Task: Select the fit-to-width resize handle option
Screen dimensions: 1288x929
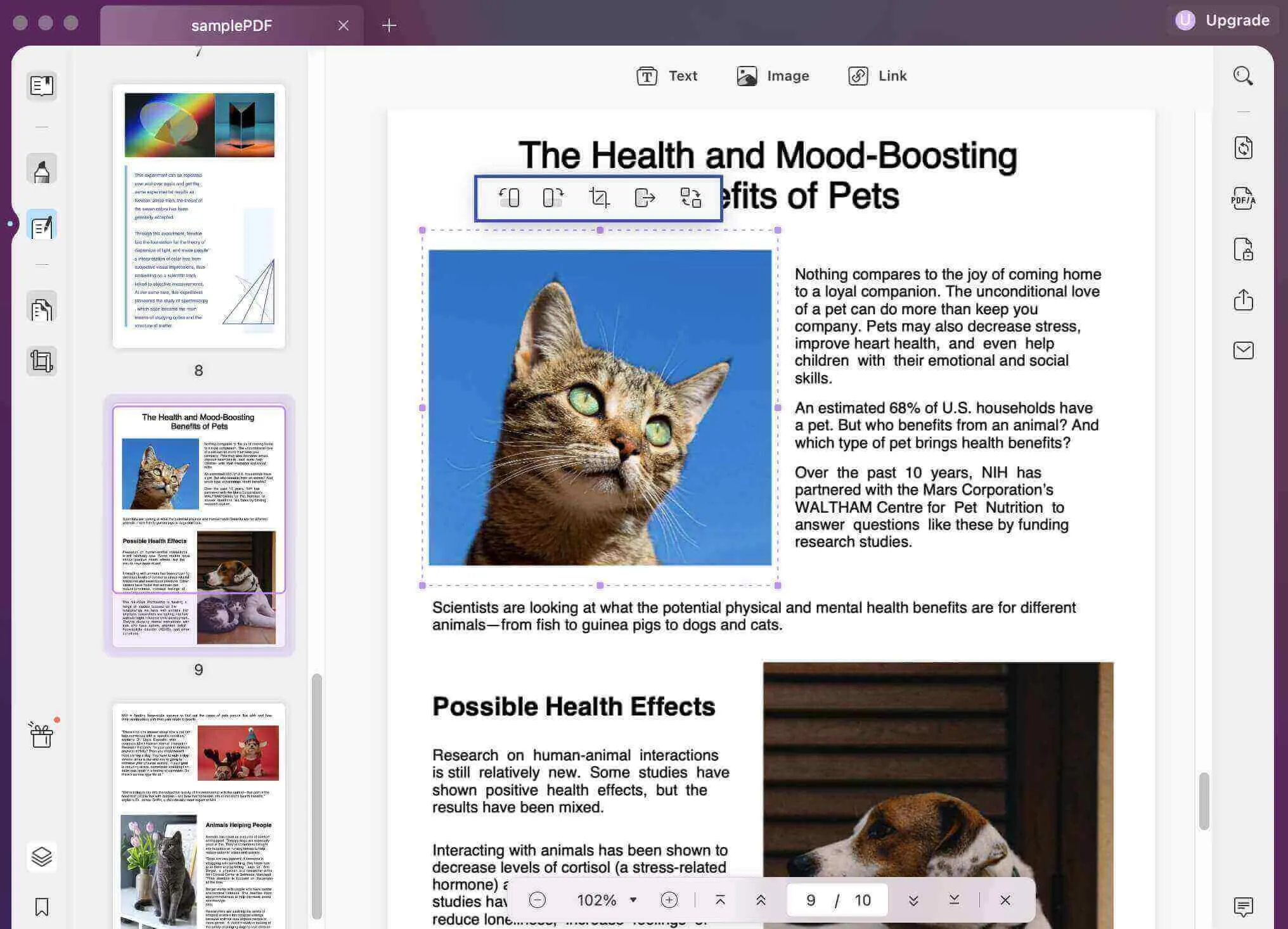Action: click(x=643, y=197)
